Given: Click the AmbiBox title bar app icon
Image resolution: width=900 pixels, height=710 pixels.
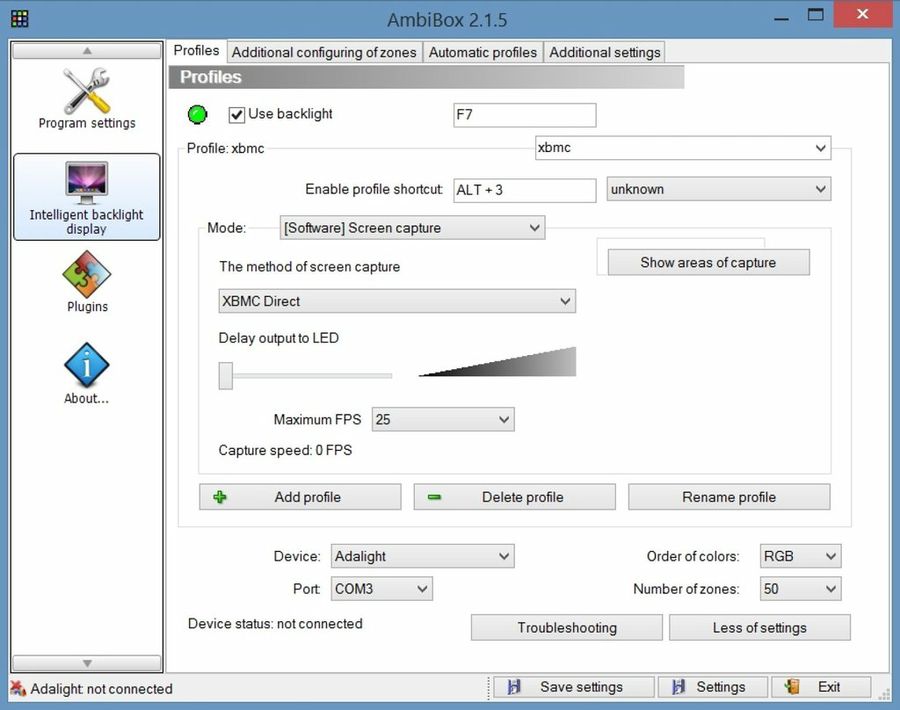Looking at the screenshot, I should [x=18, y=18].
